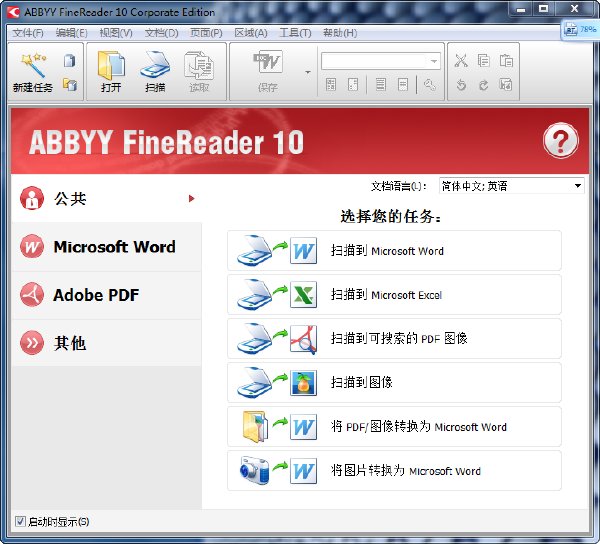Choose 将 PDF/图像转换为 Microsoft Word task
Screen dimensions: 600x544
(x=394, y=427)
